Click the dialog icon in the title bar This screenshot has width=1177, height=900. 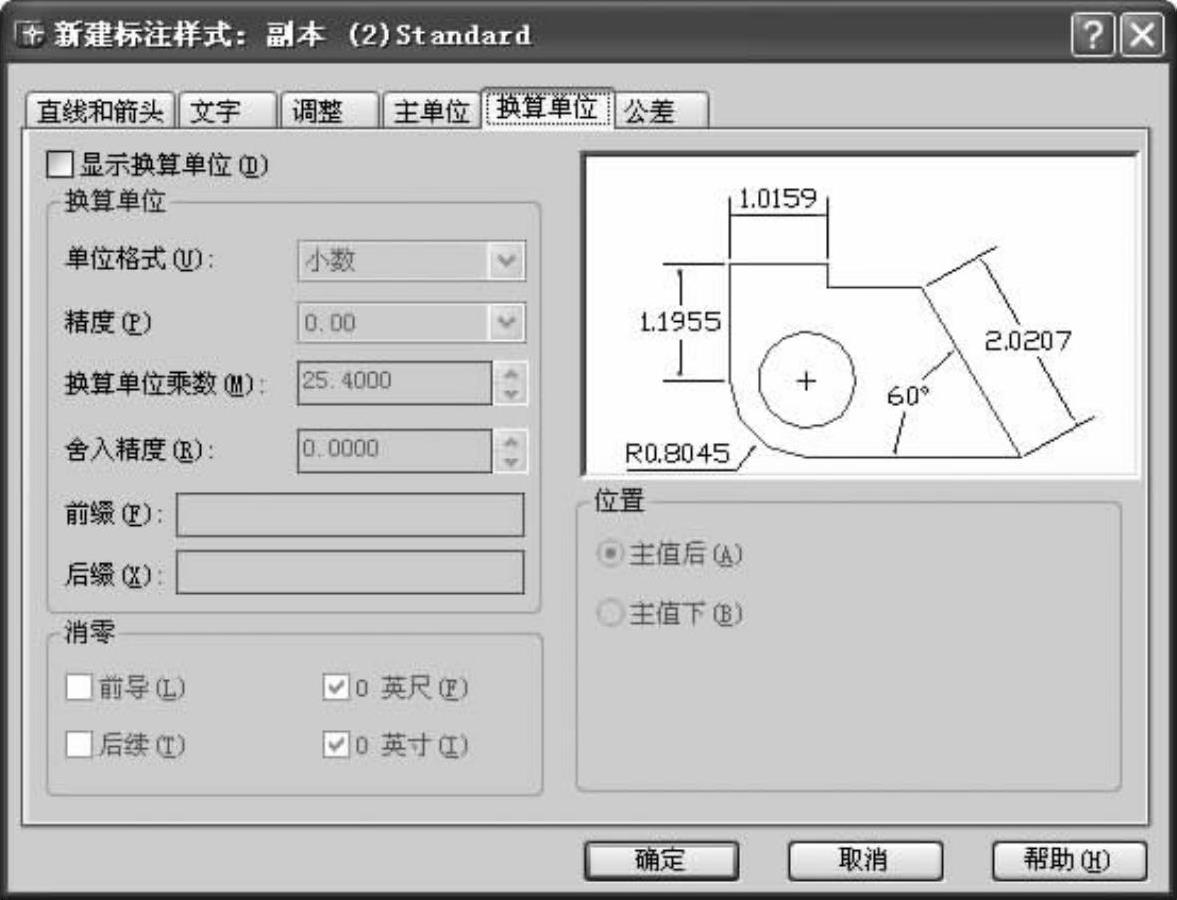30,35
